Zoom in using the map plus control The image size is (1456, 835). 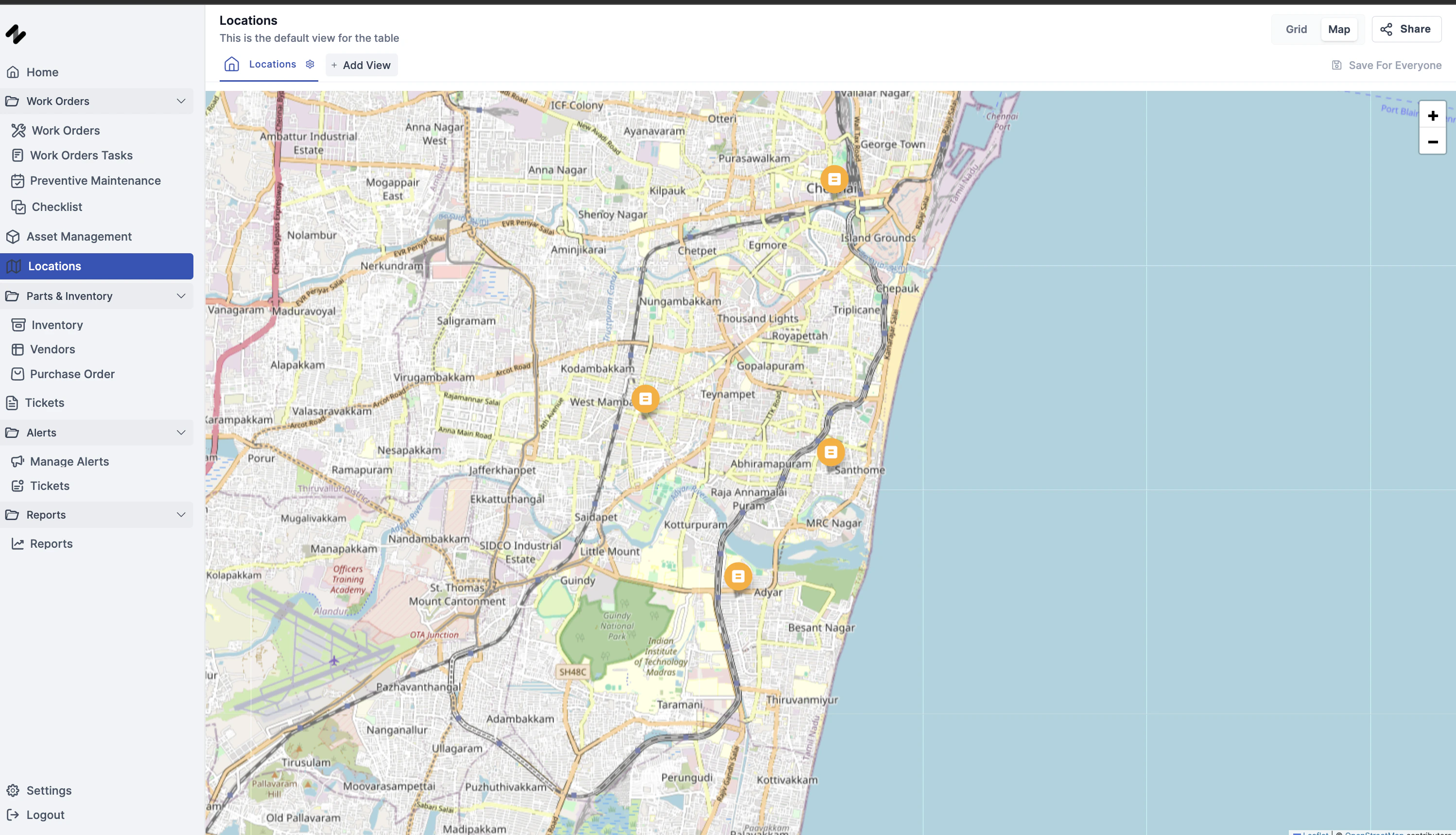coord(1433,115)
